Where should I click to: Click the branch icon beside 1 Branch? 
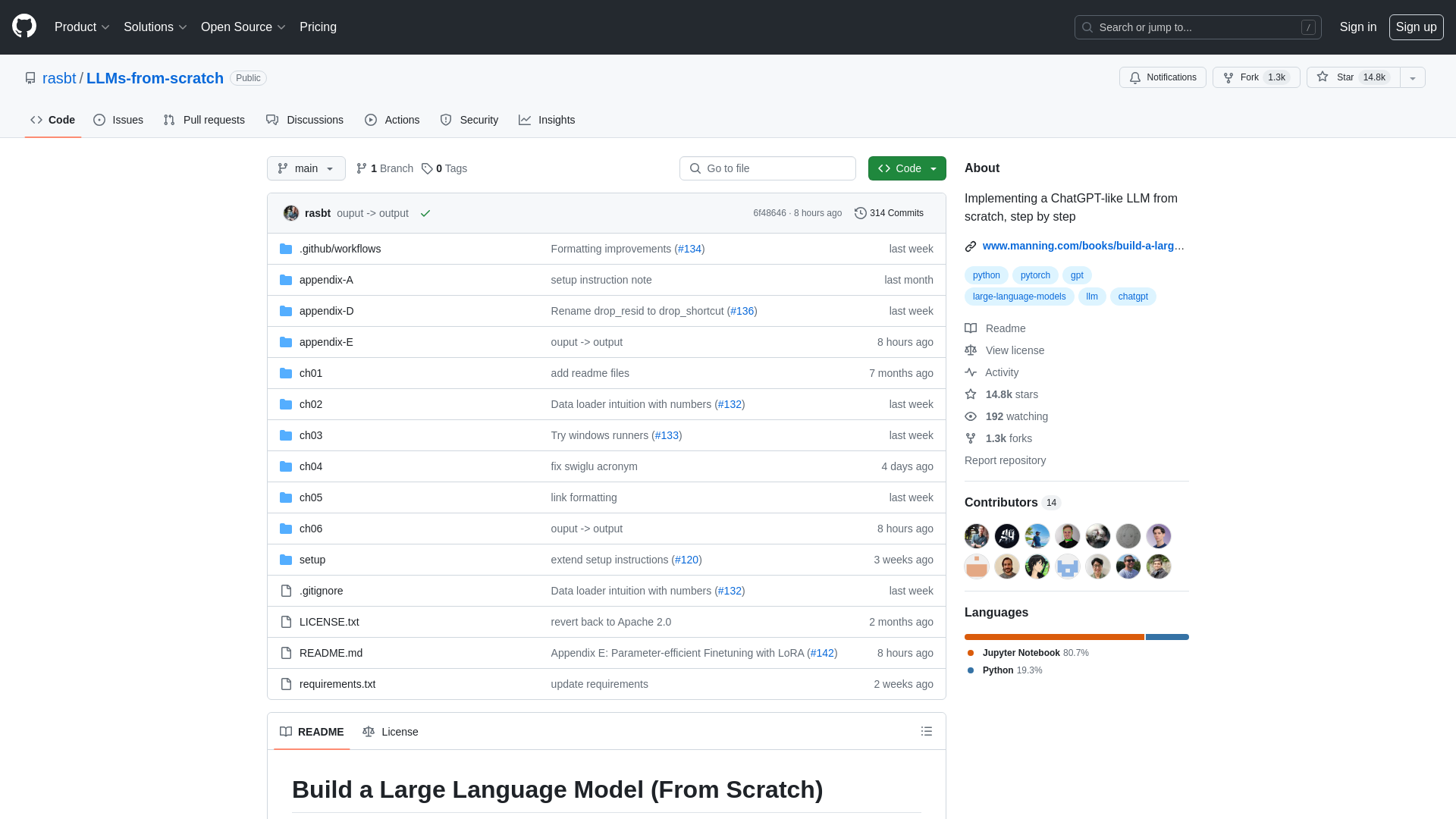click(362, 168)
